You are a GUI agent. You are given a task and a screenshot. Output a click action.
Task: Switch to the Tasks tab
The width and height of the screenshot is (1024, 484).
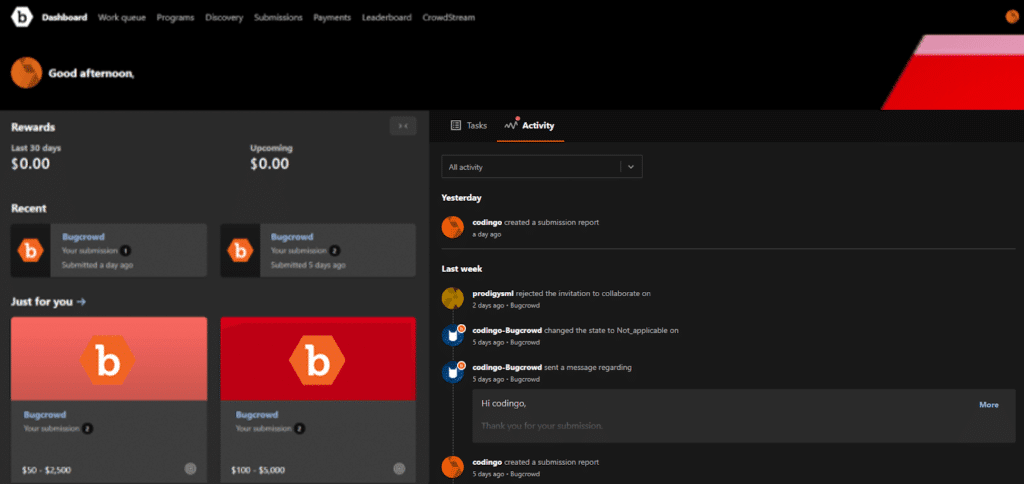click(469, 126)
